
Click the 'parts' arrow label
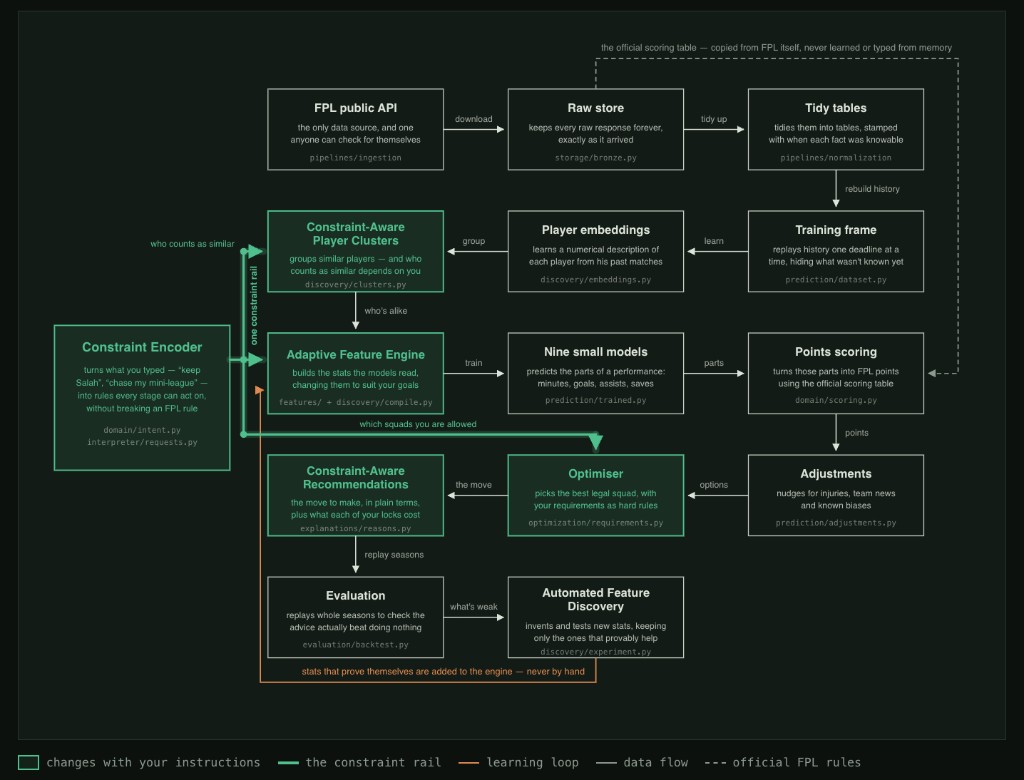pos(714,363)
